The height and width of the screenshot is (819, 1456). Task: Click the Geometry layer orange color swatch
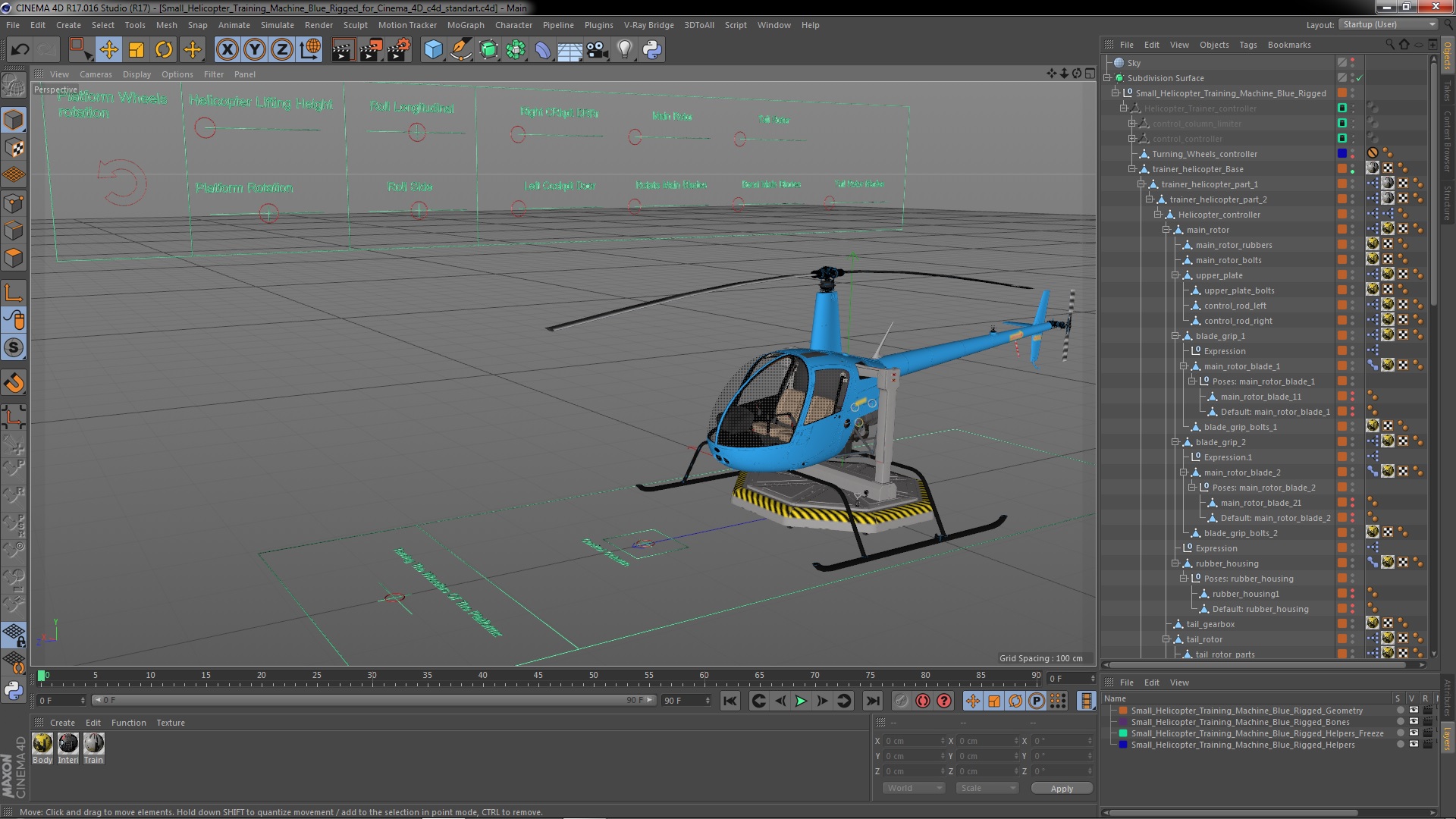[x=1123, y=711]
